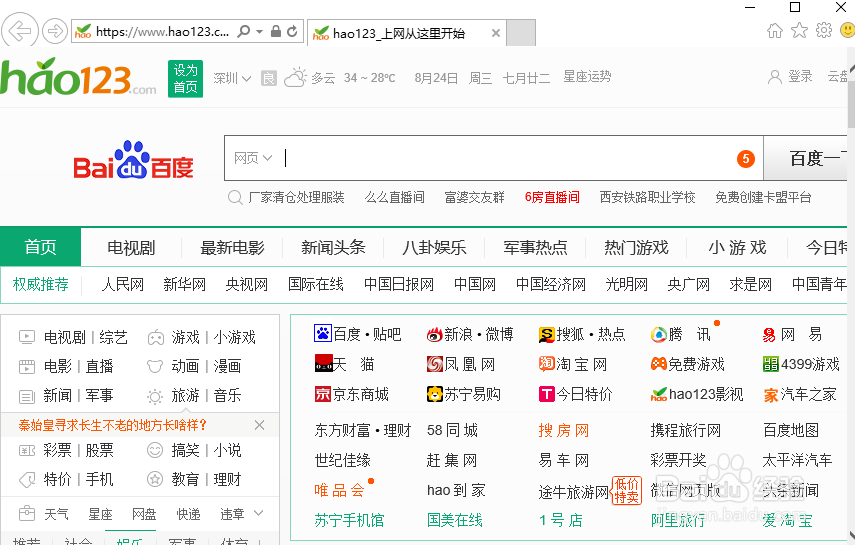The width and height of the screenshot is (855, 545).
Task: Open the 军事热点 navigation tab
Action: point(535,248)
